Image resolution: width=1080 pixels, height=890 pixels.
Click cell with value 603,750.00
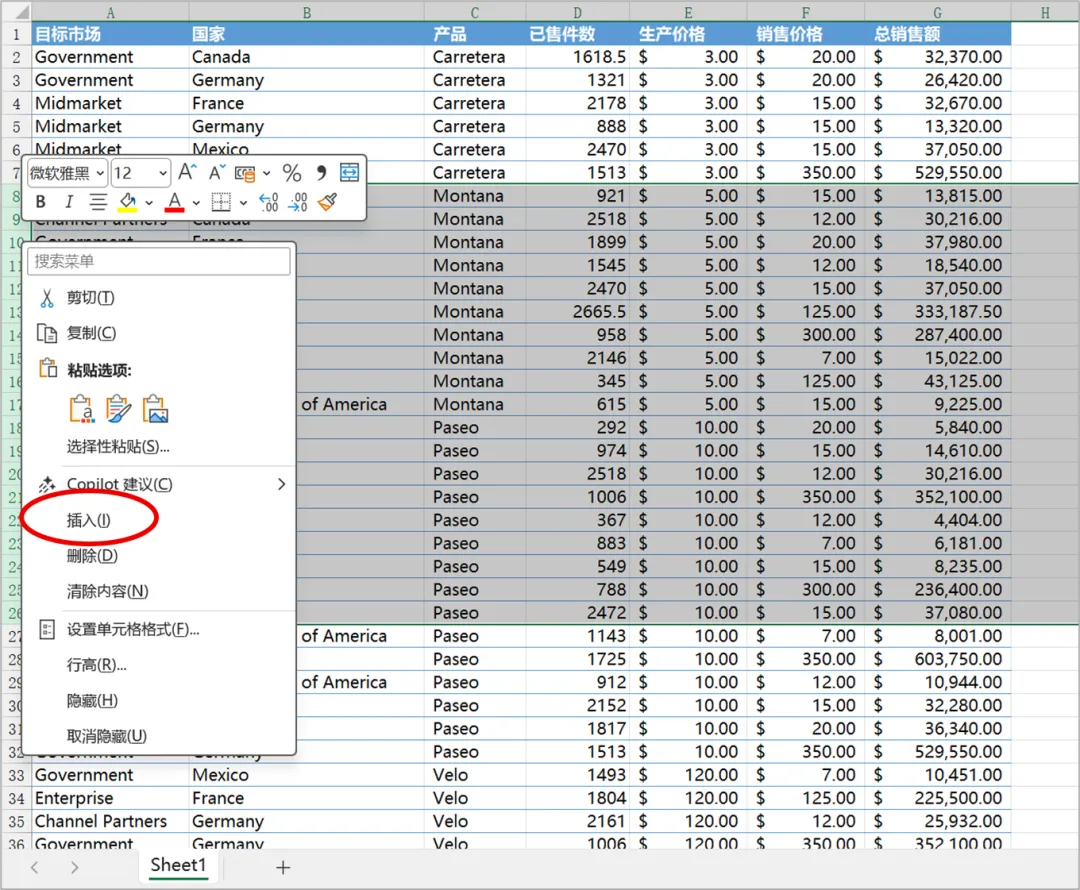[937, 659]
